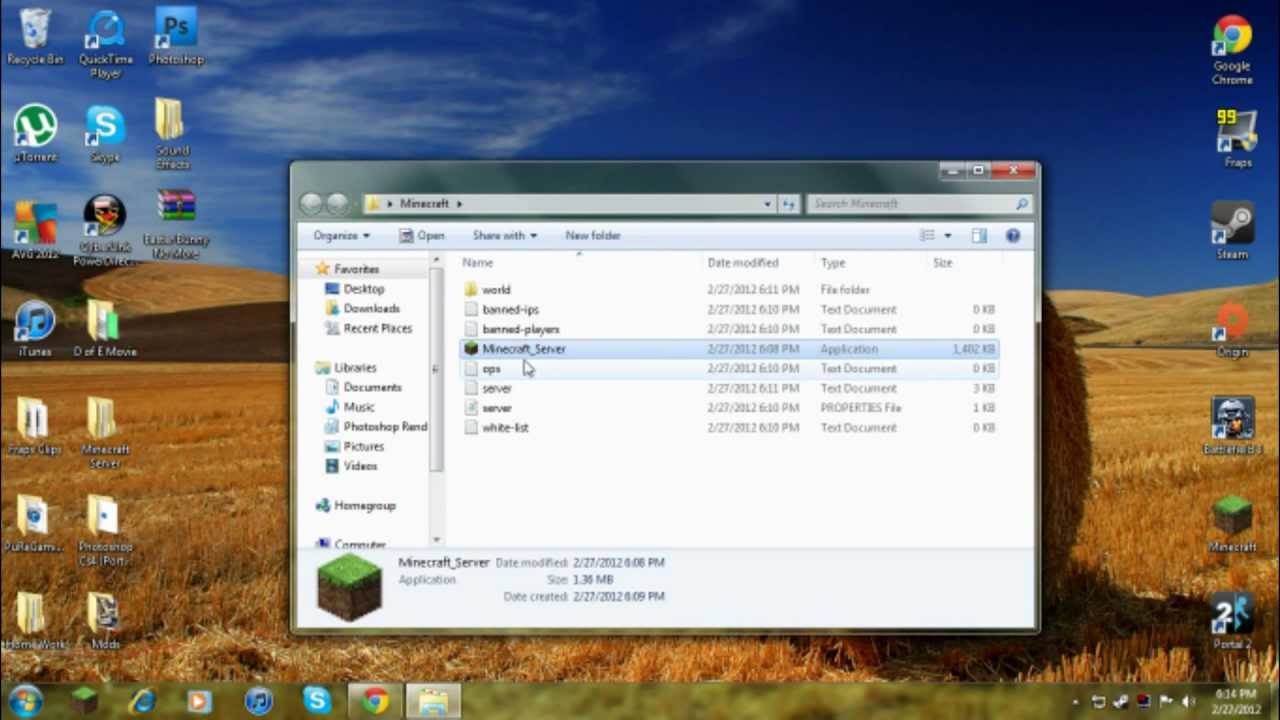Launch Steam from desktop
The image size is (1280, 720).
tap(1232, 230)
